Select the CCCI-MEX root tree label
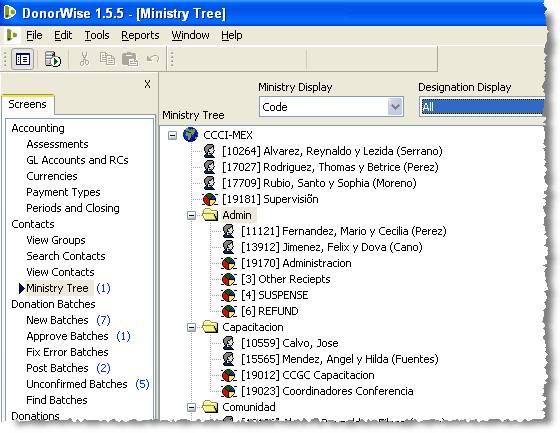 (228, 135)
